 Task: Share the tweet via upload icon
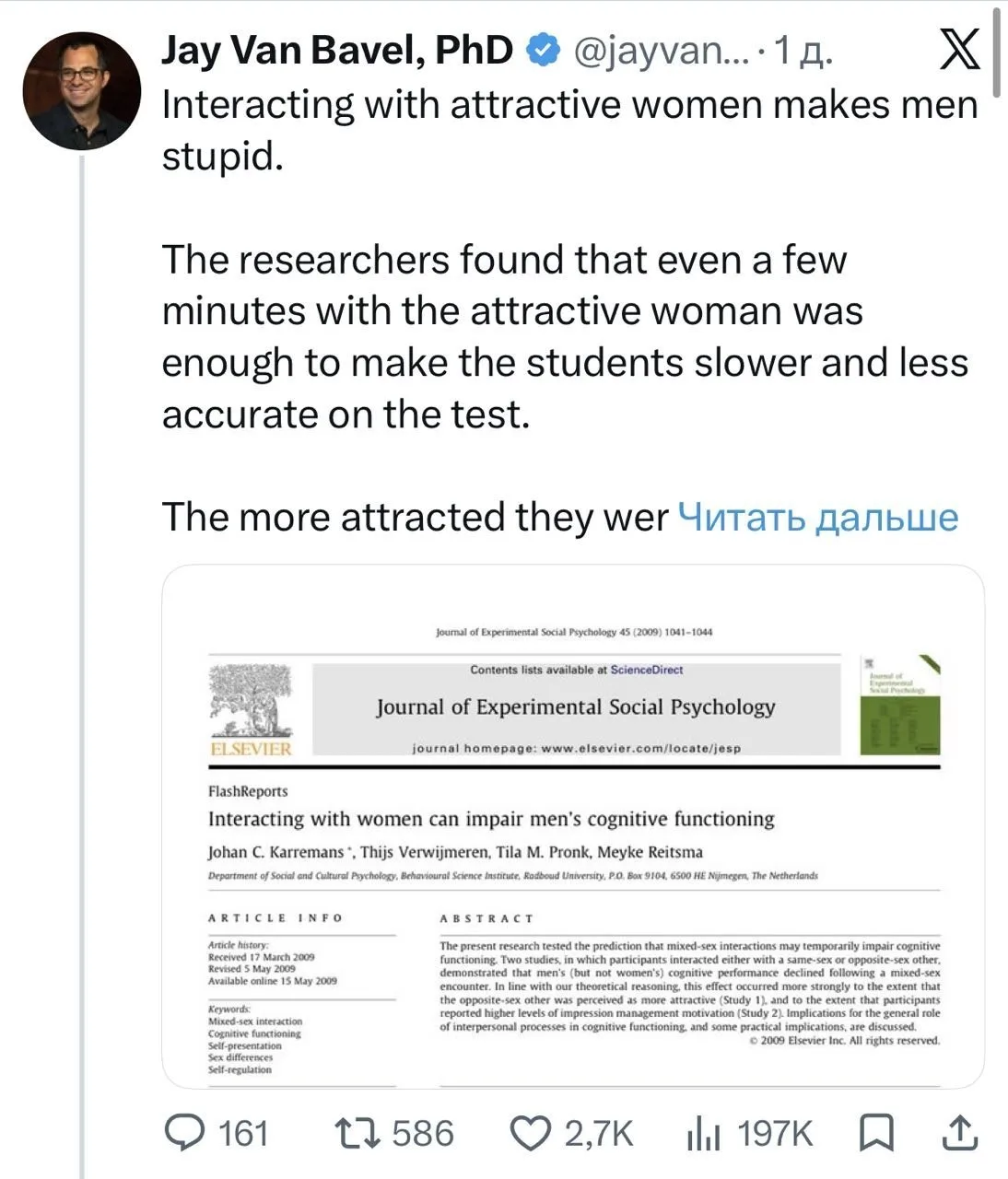pyautogui.click(x=958, y=1133)
